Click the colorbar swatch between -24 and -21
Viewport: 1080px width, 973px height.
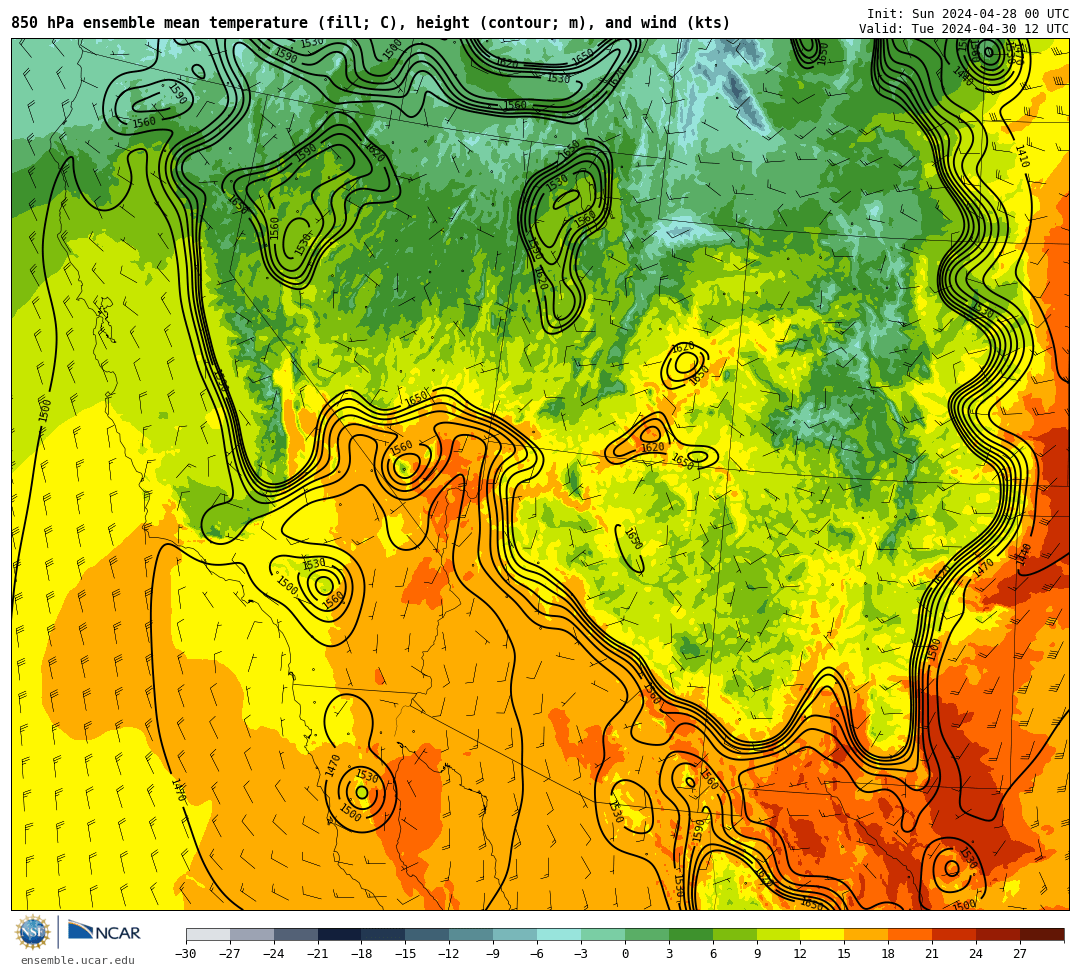(x=296, y=934)
